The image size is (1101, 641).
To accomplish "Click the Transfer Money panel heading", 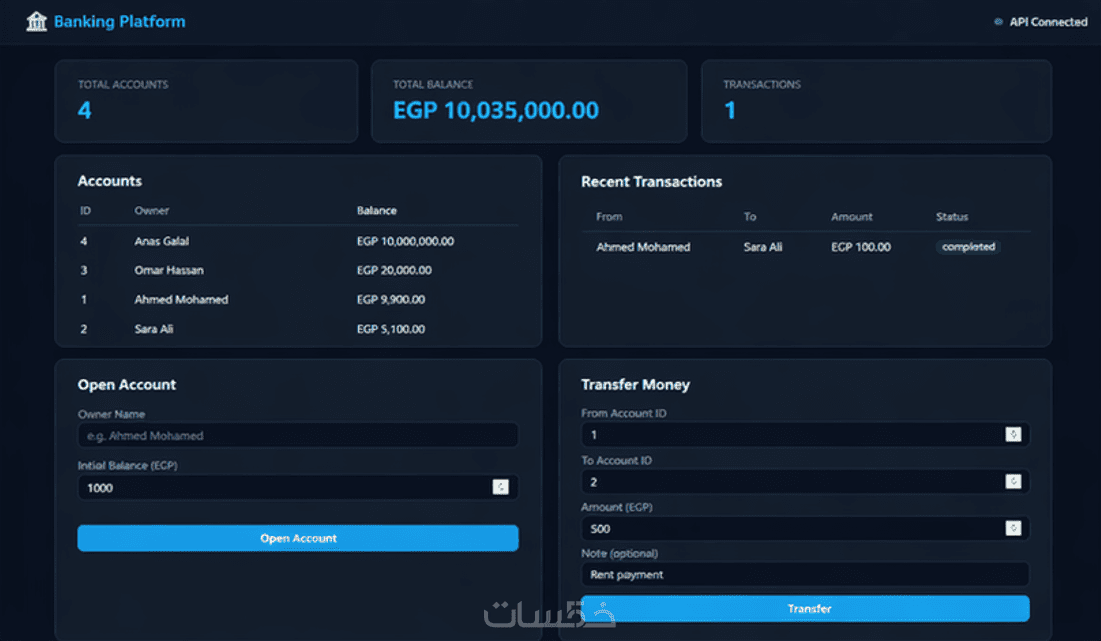I will 635,385.
